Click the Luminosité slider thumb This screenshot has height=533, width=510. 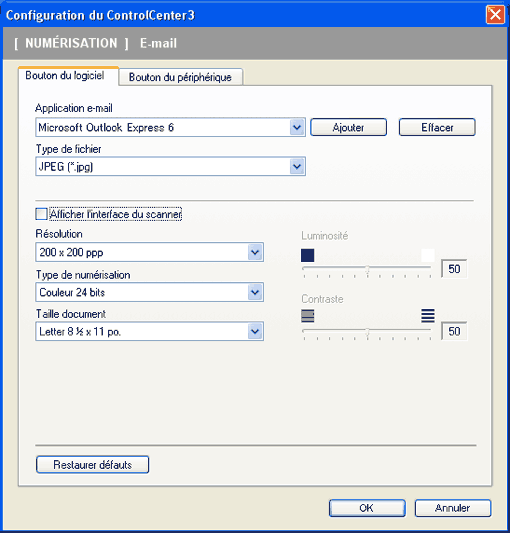pyautogui.click(x=367, y=271)
